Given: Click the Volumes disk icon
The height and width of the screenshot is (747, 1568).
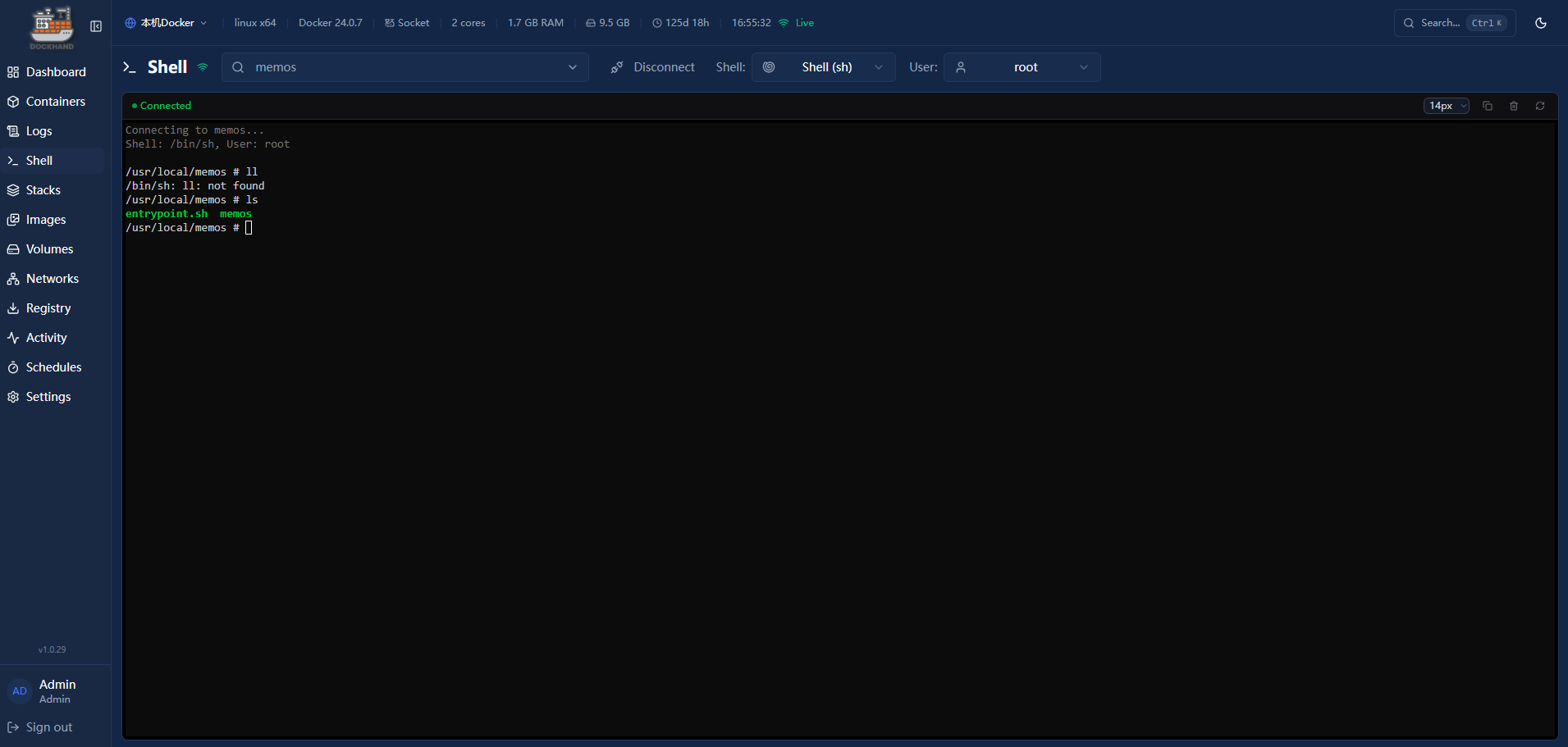Looking at the screenshot, I should tap(13, 249).
